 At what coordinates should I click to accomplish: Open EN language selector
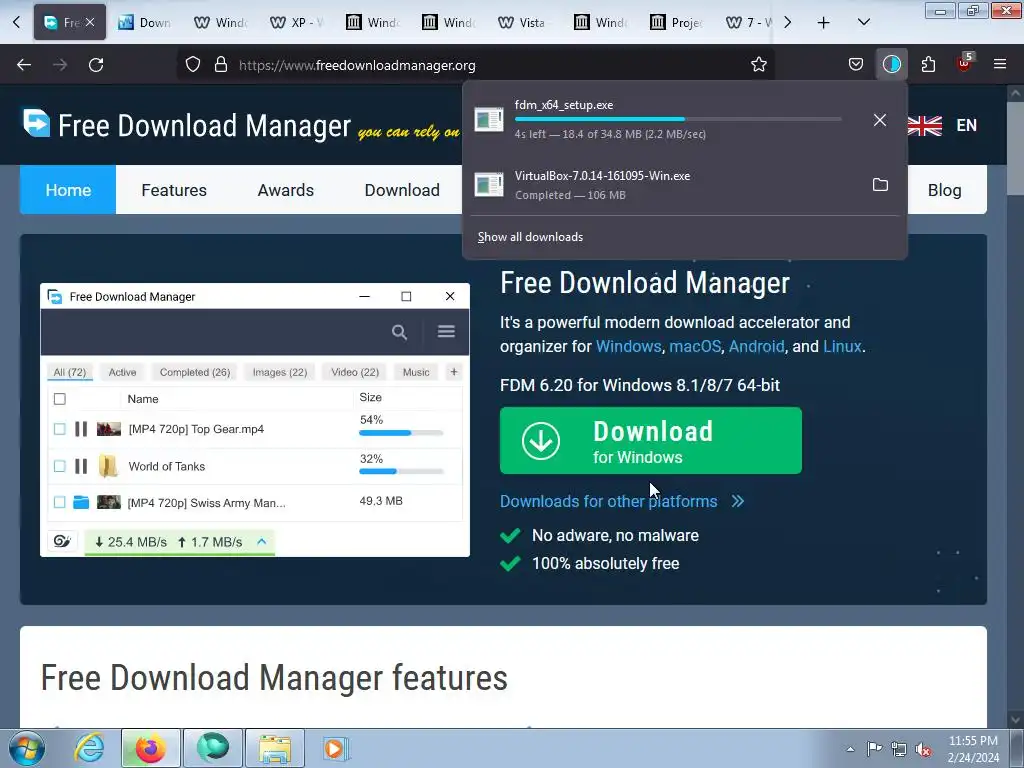[967, 125]
